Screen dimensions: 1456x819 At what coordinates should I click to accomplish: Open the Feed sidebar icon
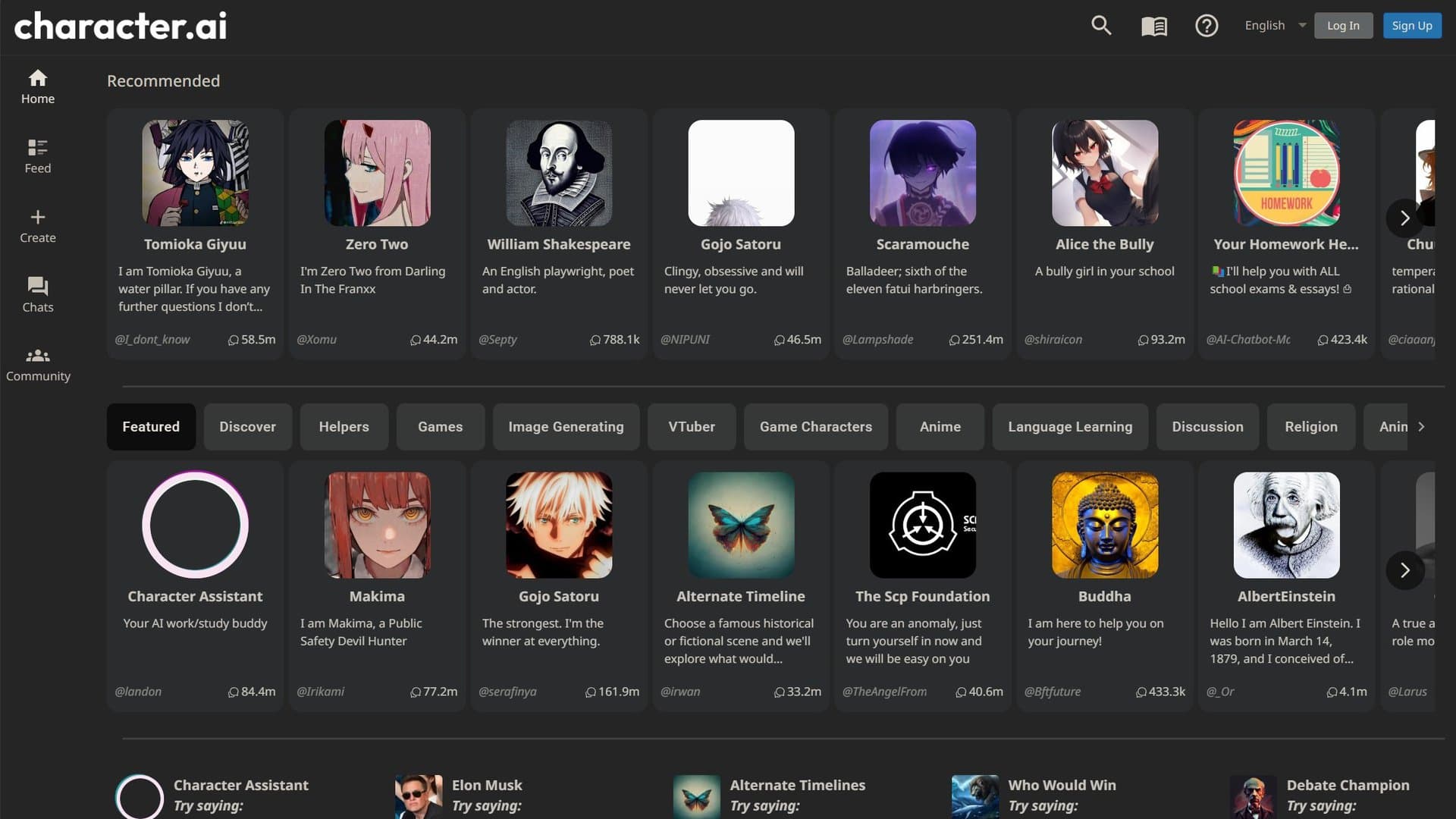coord(38,156)
